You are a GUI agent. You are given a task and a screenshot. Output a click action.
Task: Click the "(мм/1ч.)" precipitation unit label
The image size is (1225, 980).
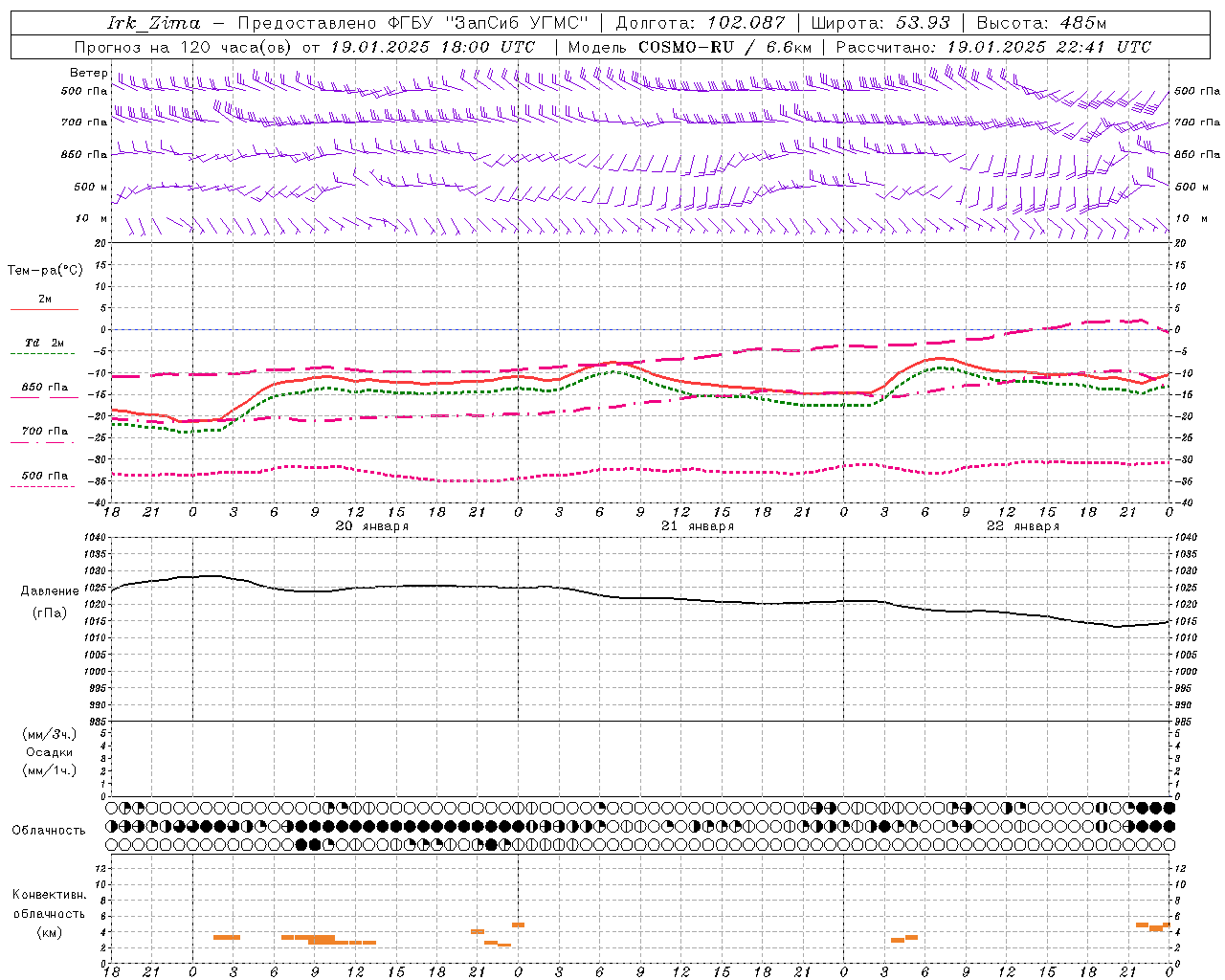(50, 770)
